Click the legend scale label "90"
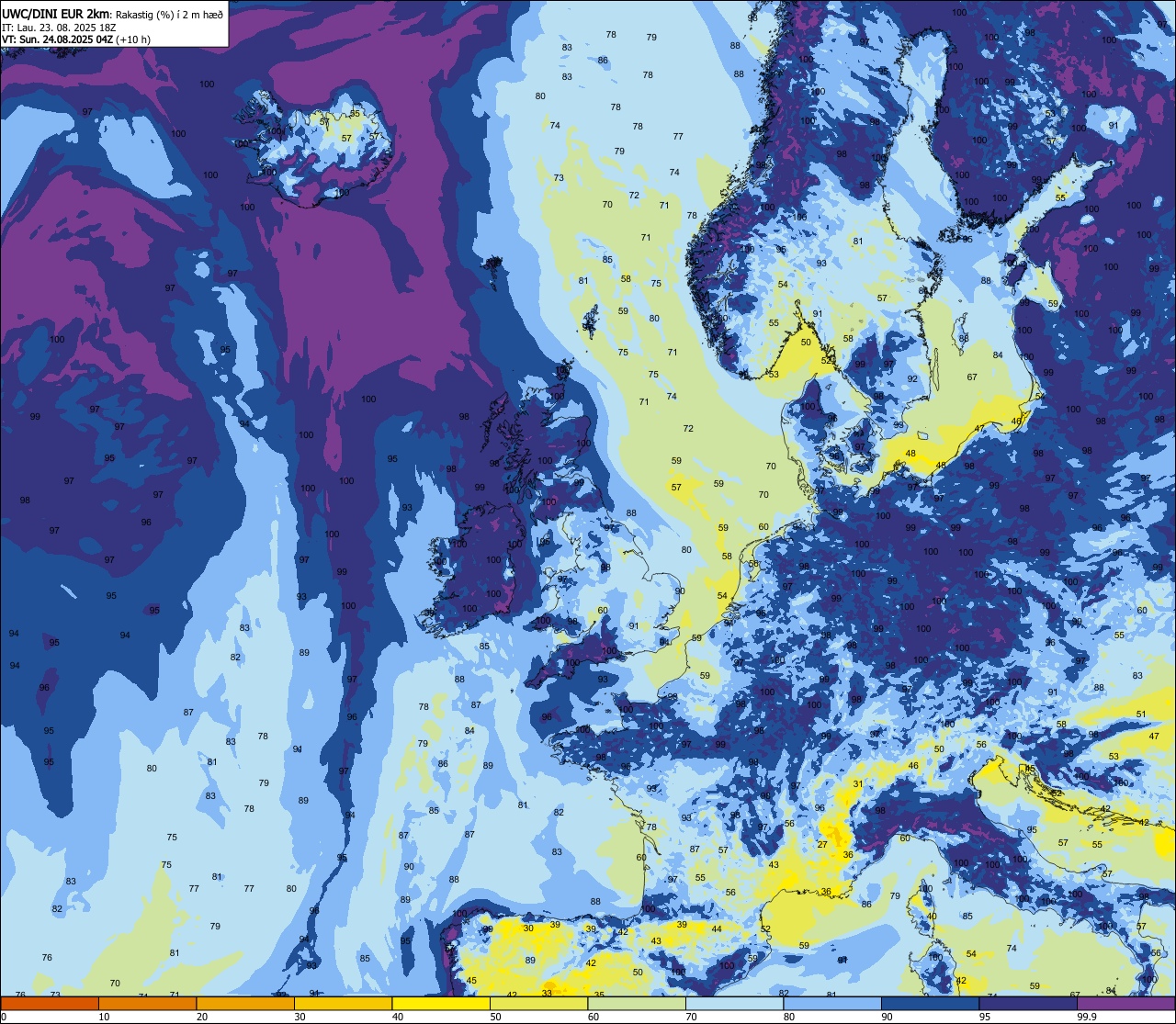 [x=887, y=1017]
